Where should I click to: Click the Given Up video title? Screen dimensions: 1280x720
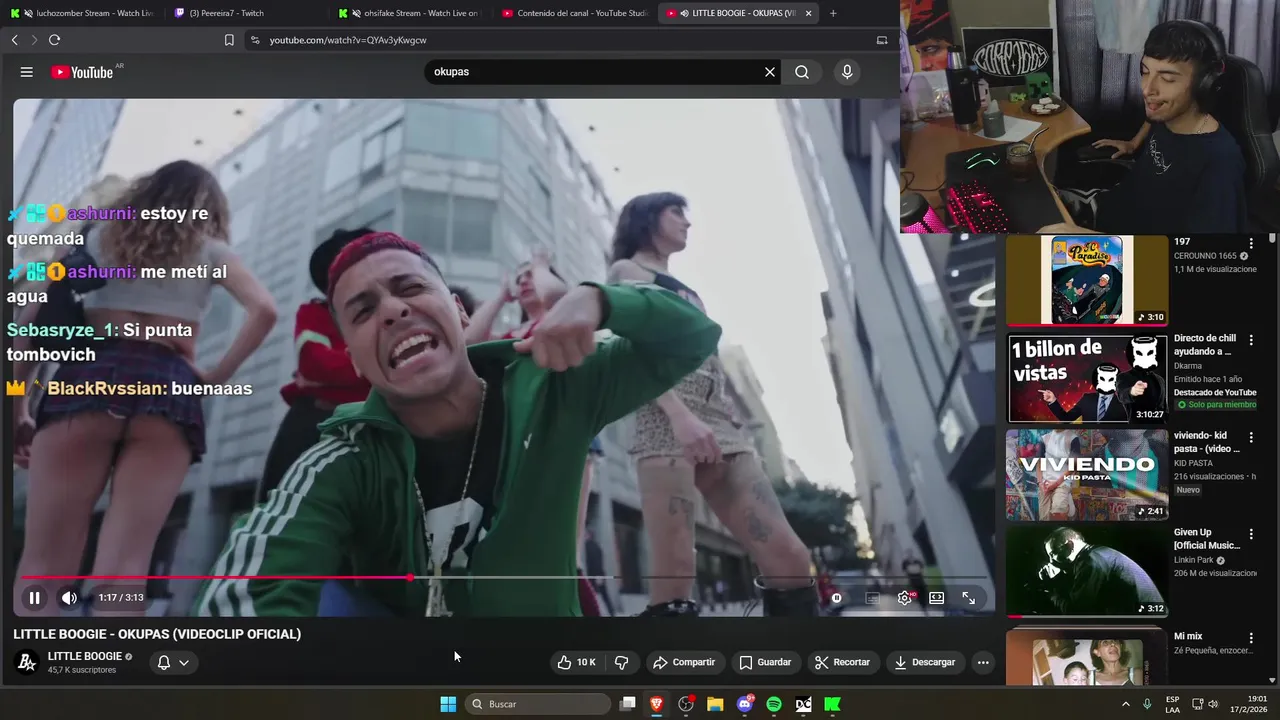click(1207, 539)
